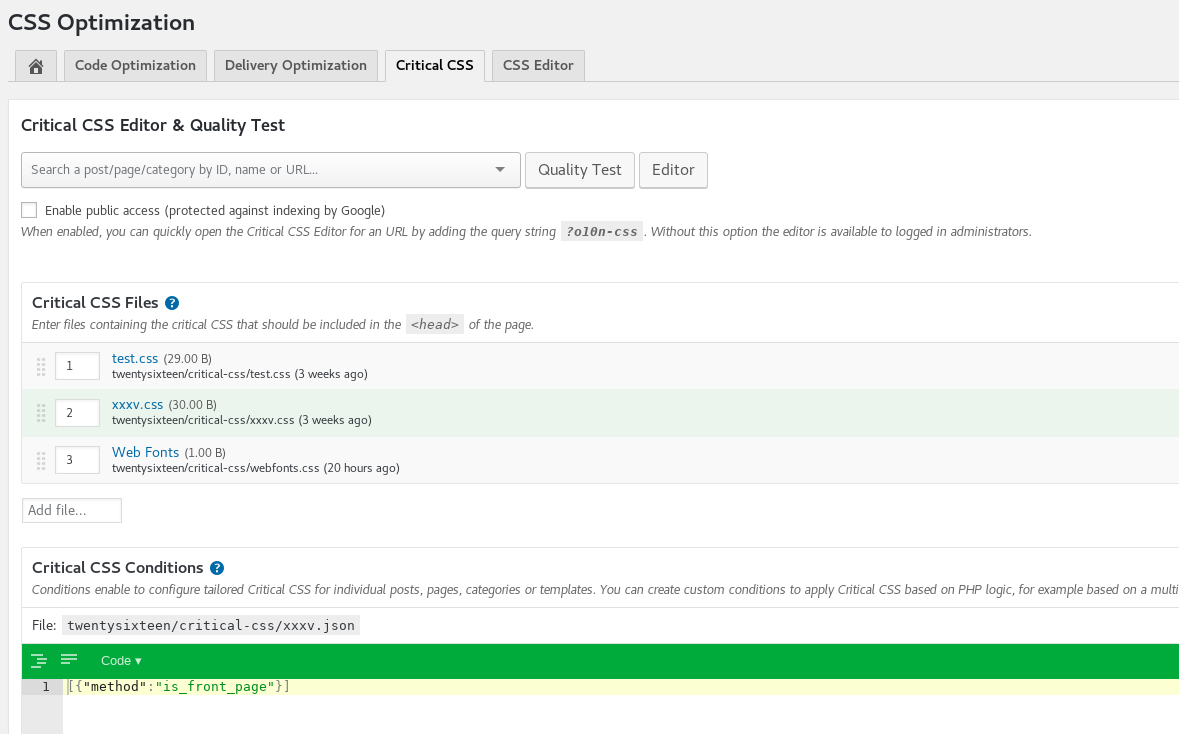The height and width of the screenshot is (734, 1179).
Task: Click the Editor button
Action: tap(673, 170)
